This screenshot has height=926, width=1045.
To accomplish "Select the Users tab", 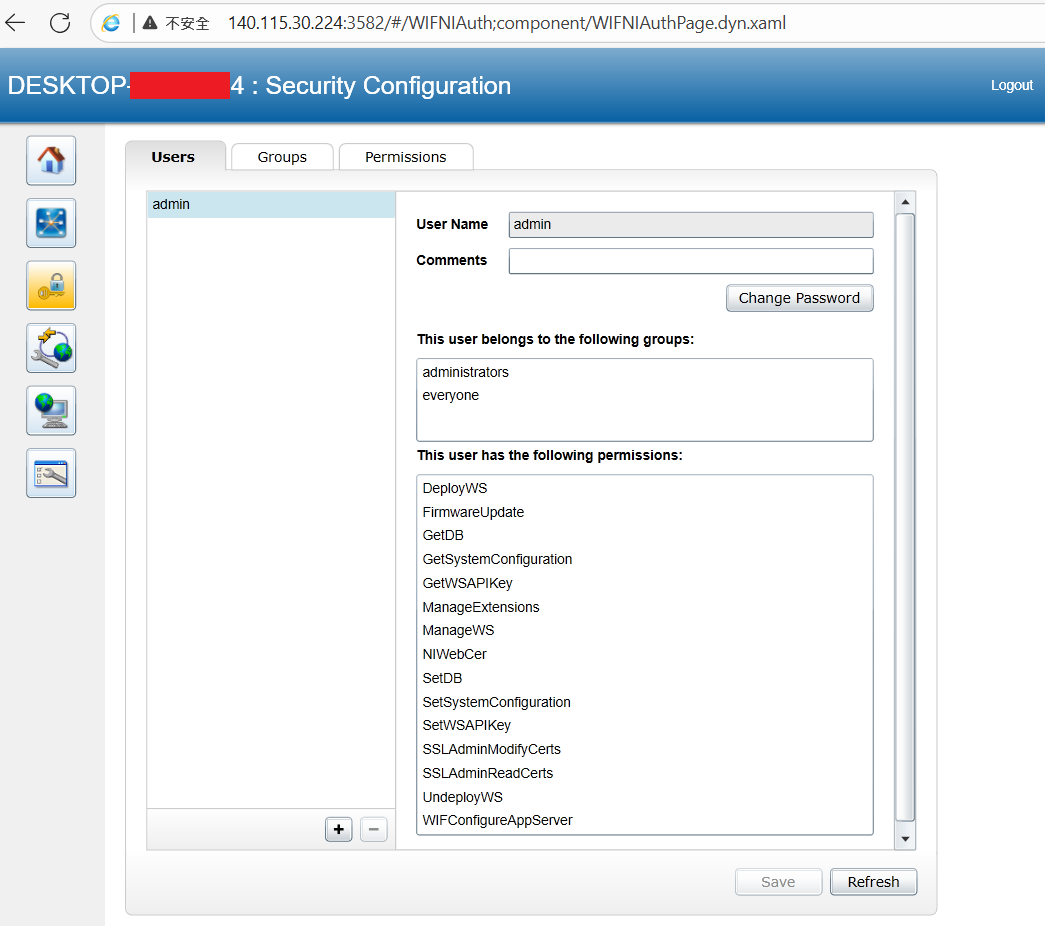I will (x=173, y=157).
